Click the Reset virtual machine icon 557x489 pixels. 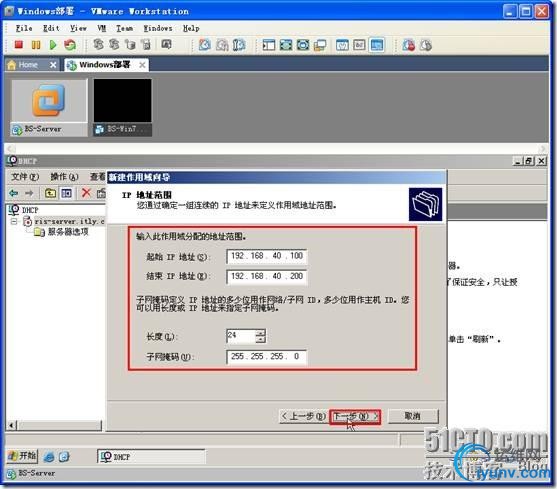(x=70, y=45)
